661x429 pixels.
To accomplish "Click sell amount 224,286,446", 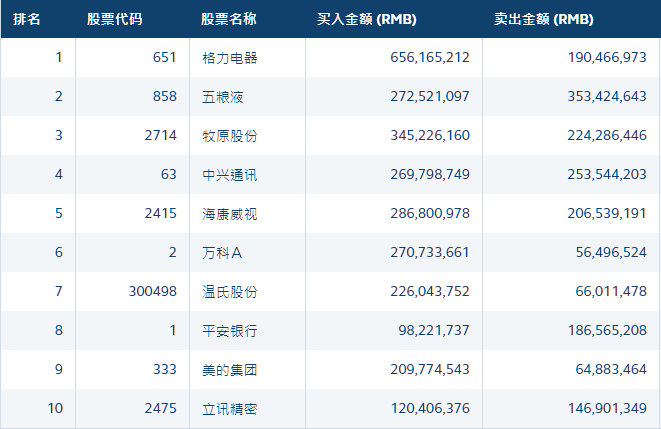I will 607,135.
